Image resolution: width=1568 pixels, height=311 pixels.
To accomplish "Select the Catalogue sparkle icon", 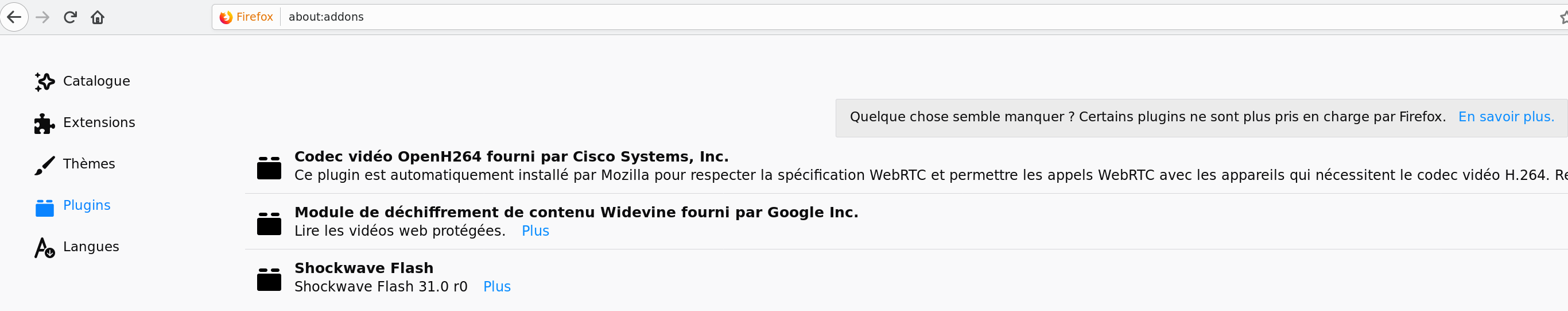I will [x=44, y=81].
